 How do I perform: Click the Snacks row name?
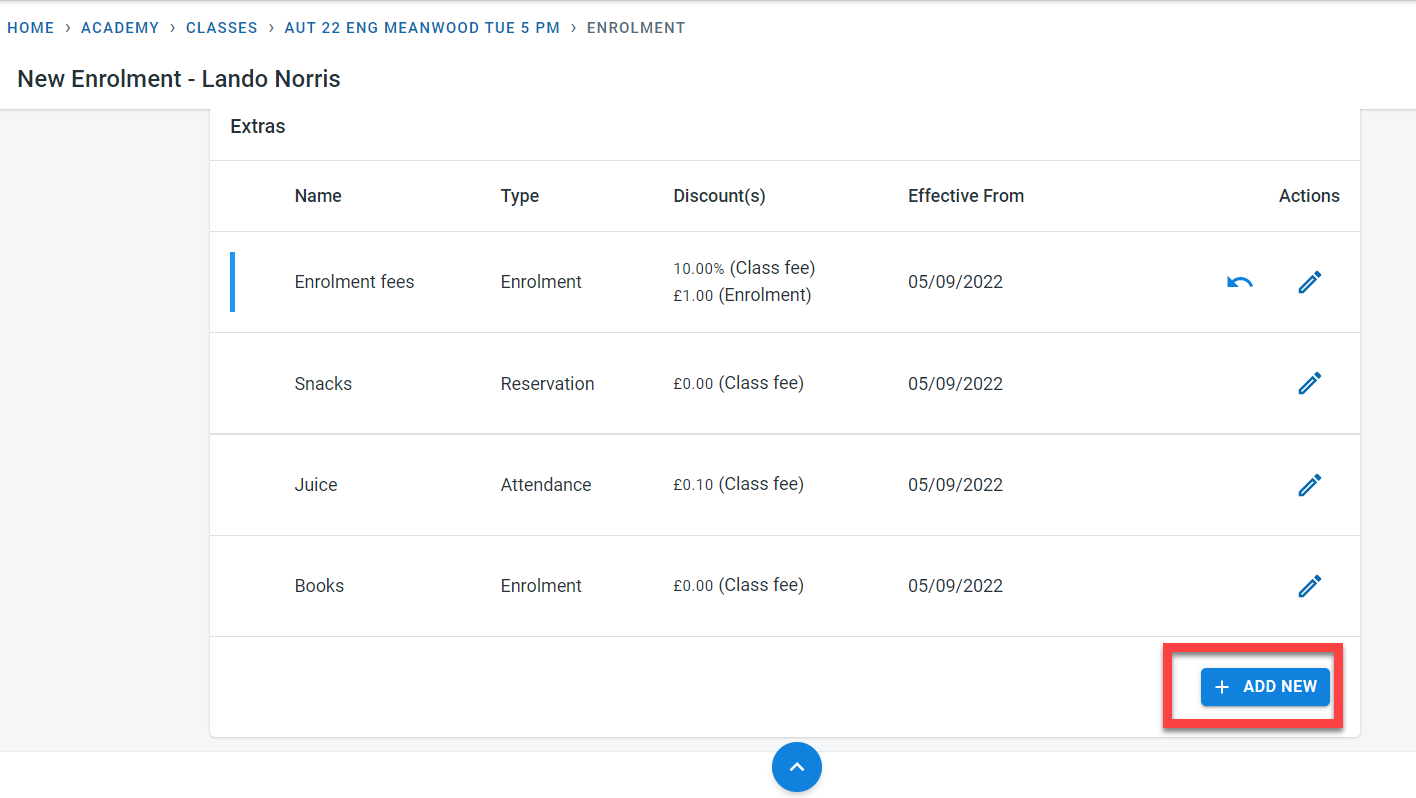[323, 384]
